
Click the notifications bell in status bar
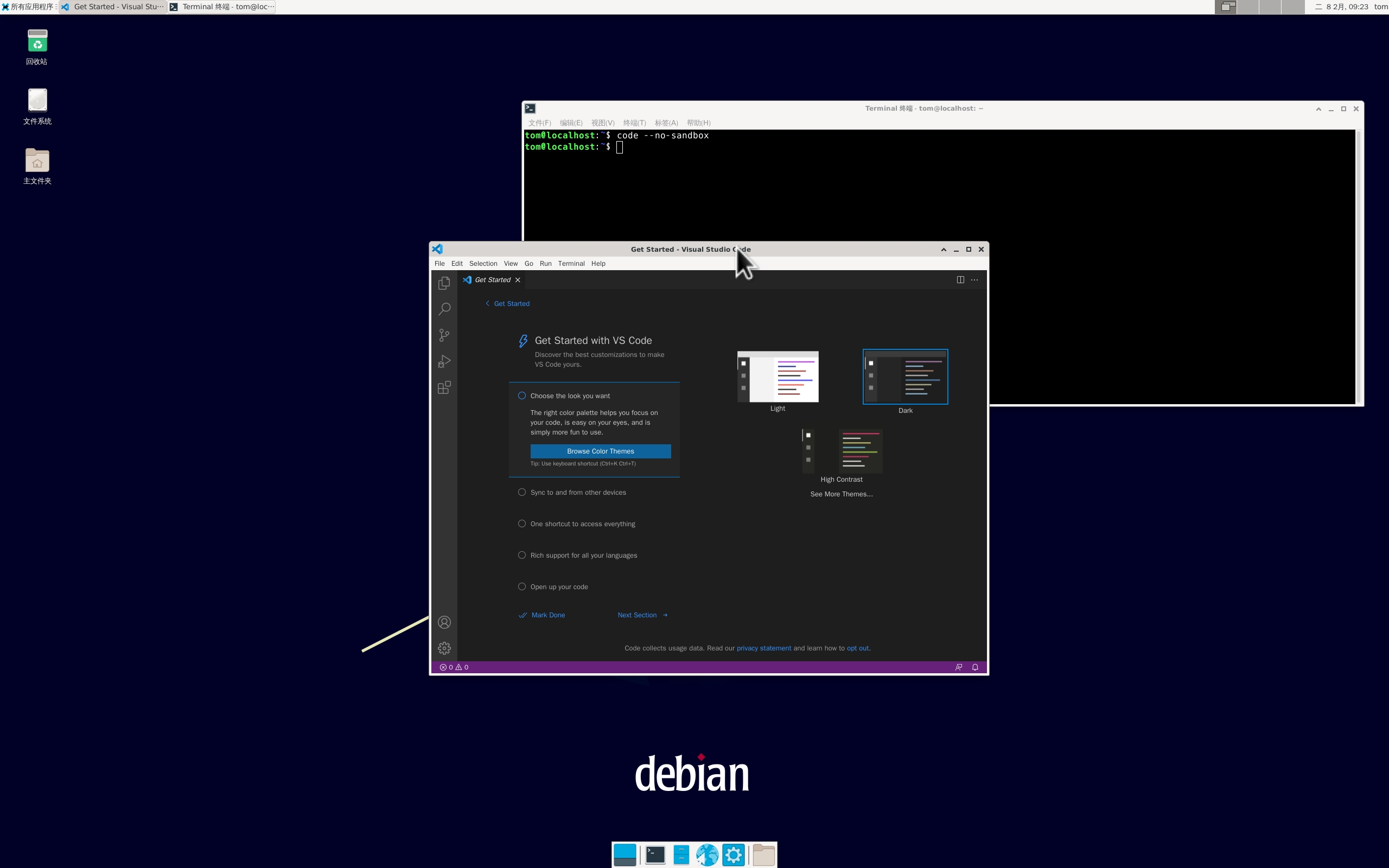coord(974,667)
